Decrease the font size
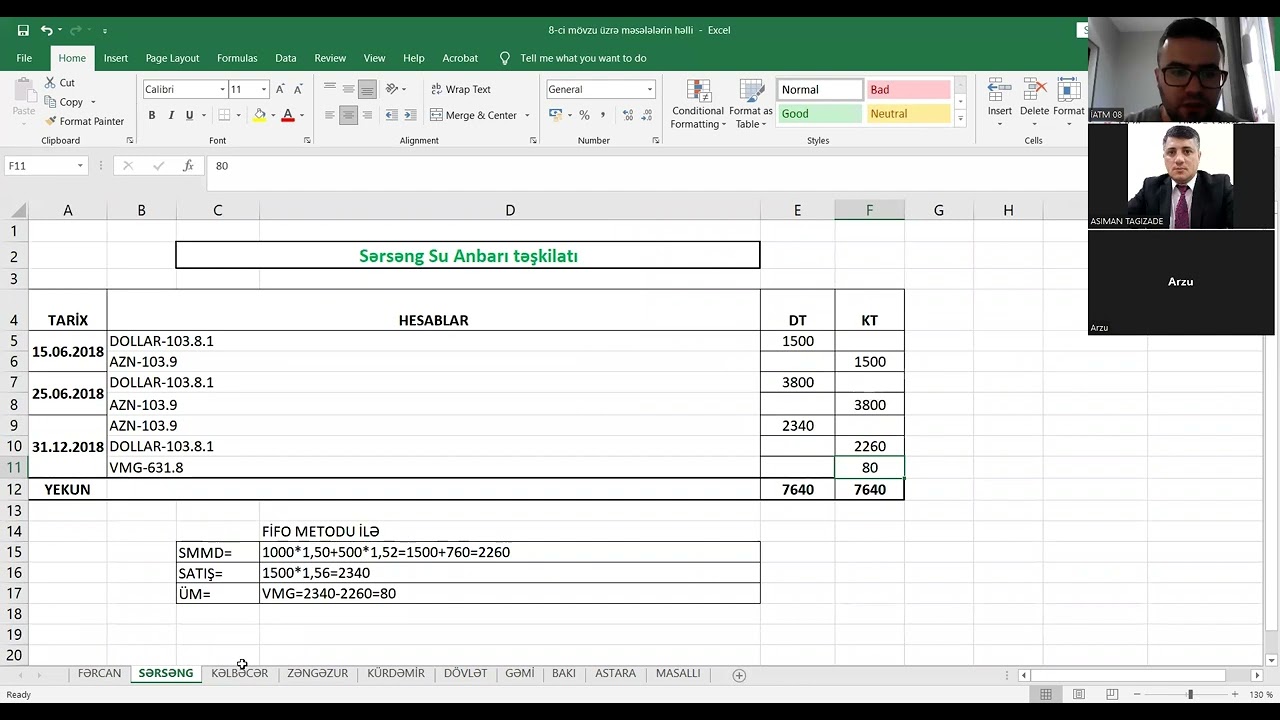The width and height of the screenshot is (1280, 720). (x=298, y=89)
